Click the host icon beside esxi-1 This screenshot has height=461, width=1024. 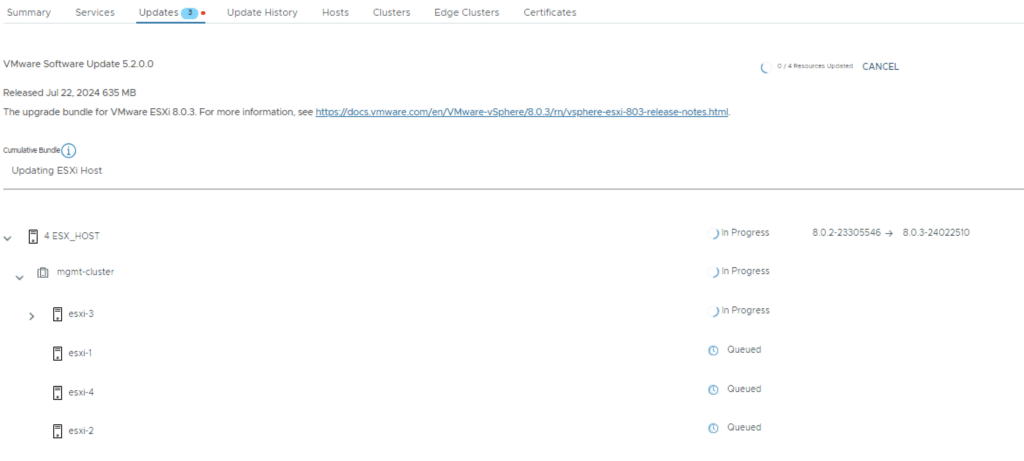57,353
